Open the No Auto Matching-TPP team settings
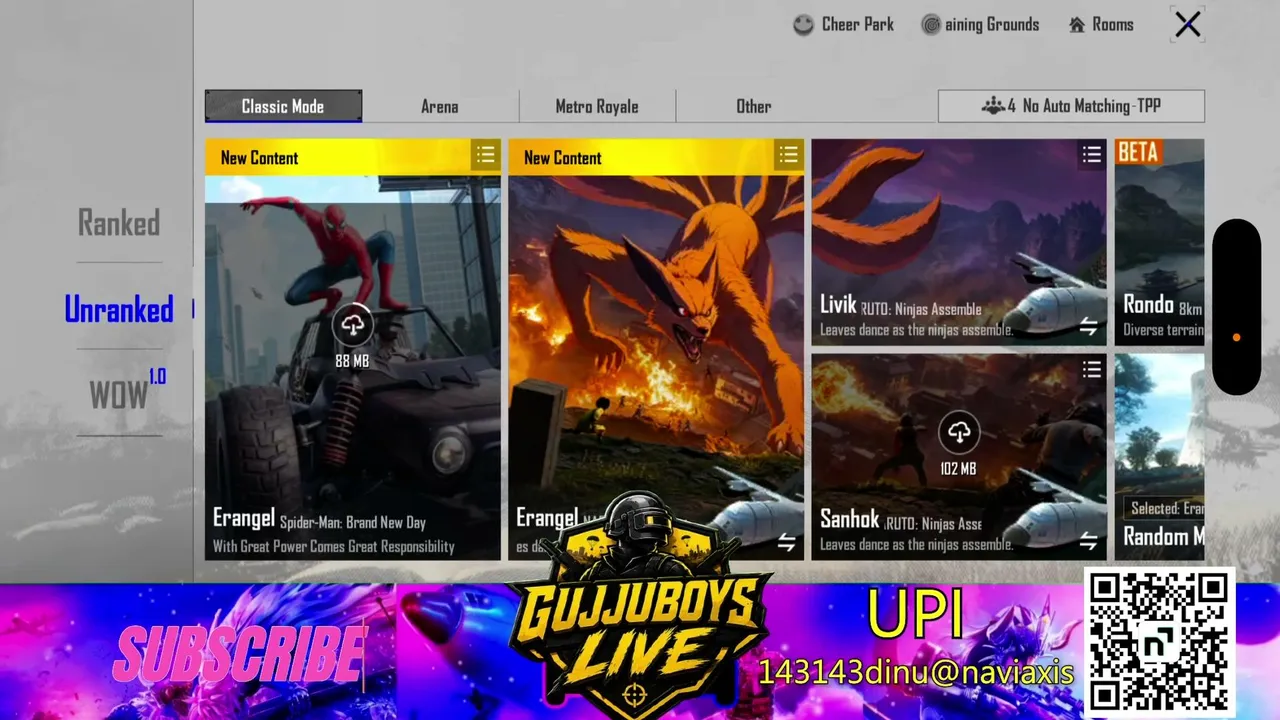 [x=1071, y=106]
